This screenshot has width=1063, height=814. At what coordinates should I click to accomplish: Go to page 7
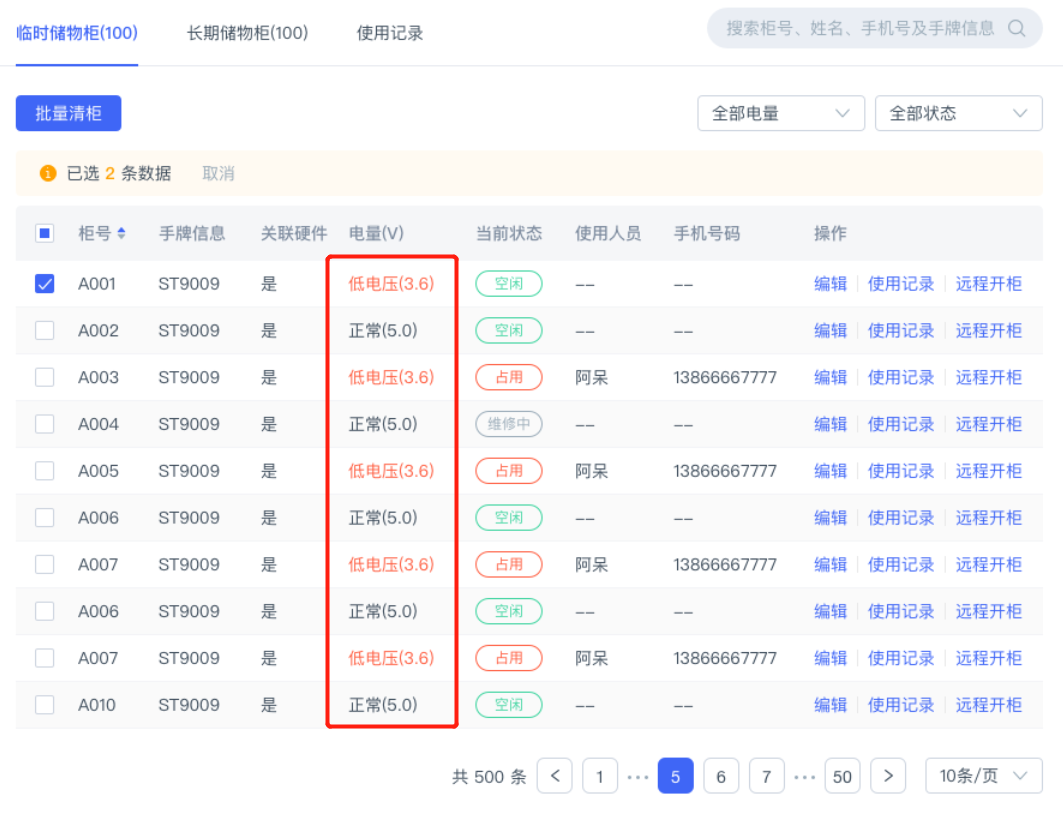[x=766, y=776]
